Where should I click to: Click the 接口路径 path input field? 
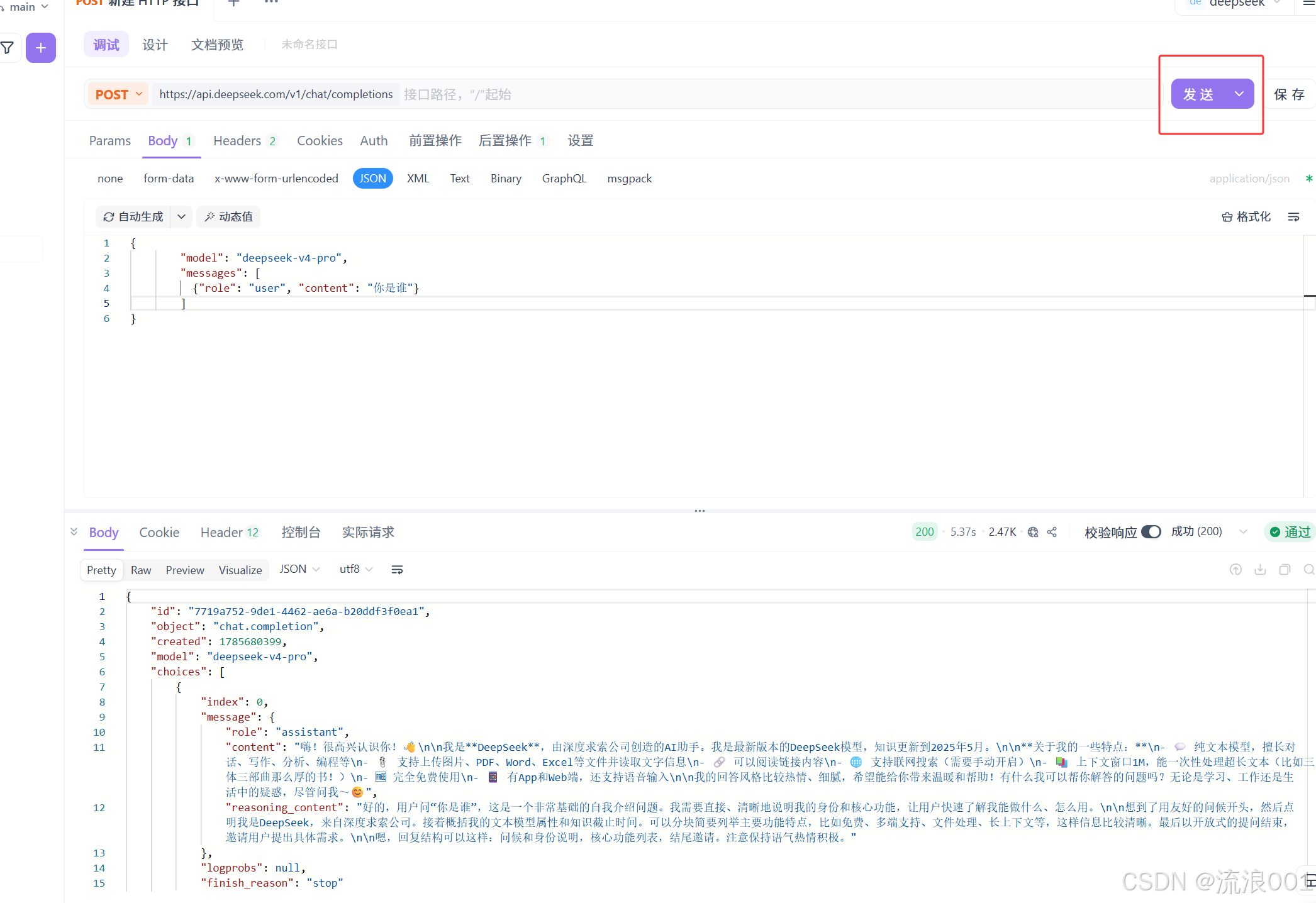tap(779, 94)
